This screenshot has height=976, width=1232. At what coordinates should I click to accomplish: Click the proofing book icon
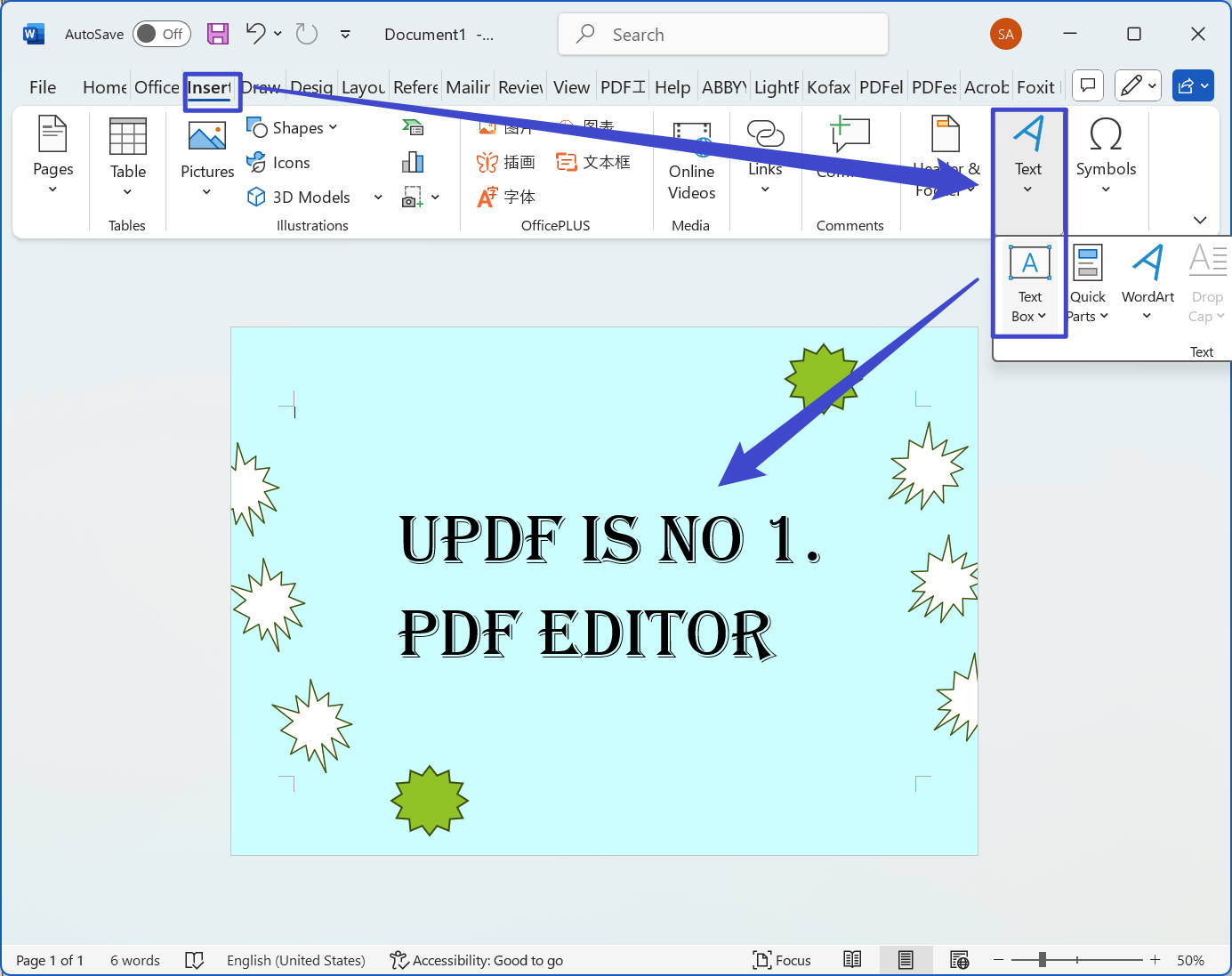pyautogui.click(x=194, y=960)
